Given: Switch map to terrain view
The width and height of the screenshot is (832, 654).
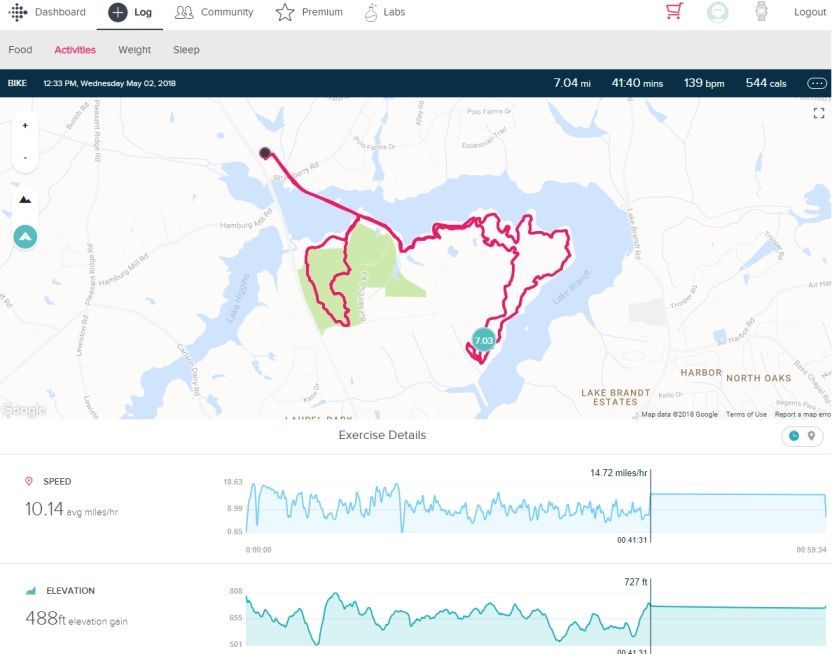Looking at the screenshot, I should coord(25,200).
